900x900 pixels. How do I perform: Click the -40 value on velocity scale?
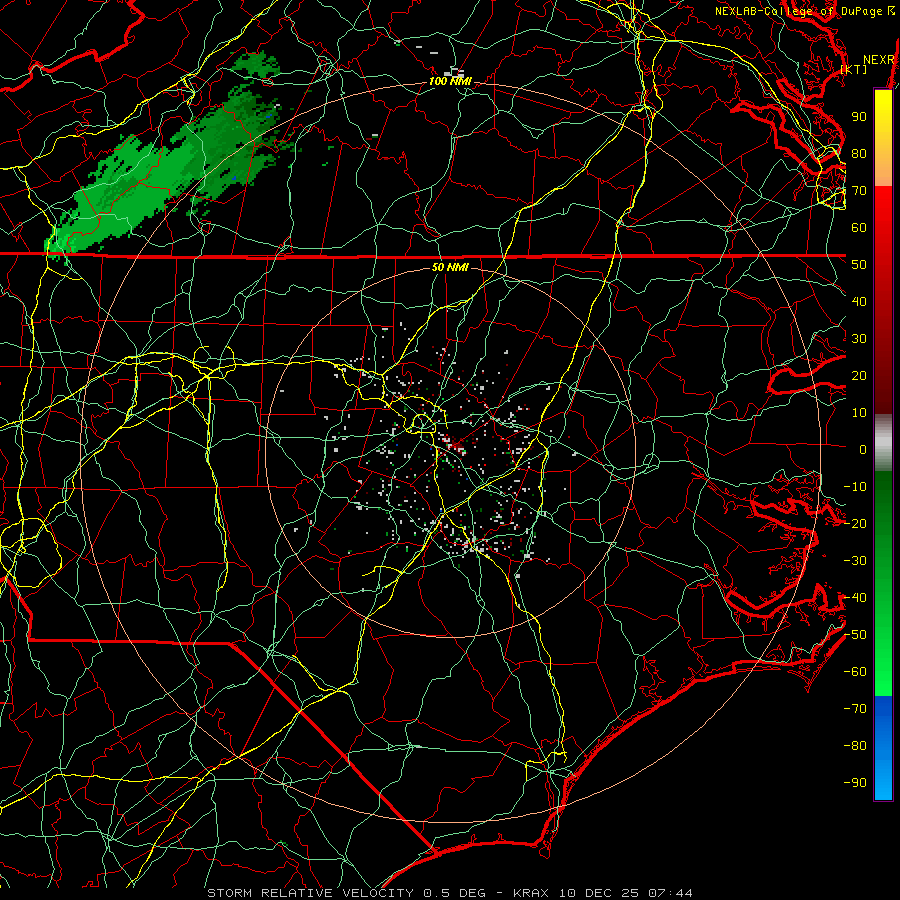(855, 598)
